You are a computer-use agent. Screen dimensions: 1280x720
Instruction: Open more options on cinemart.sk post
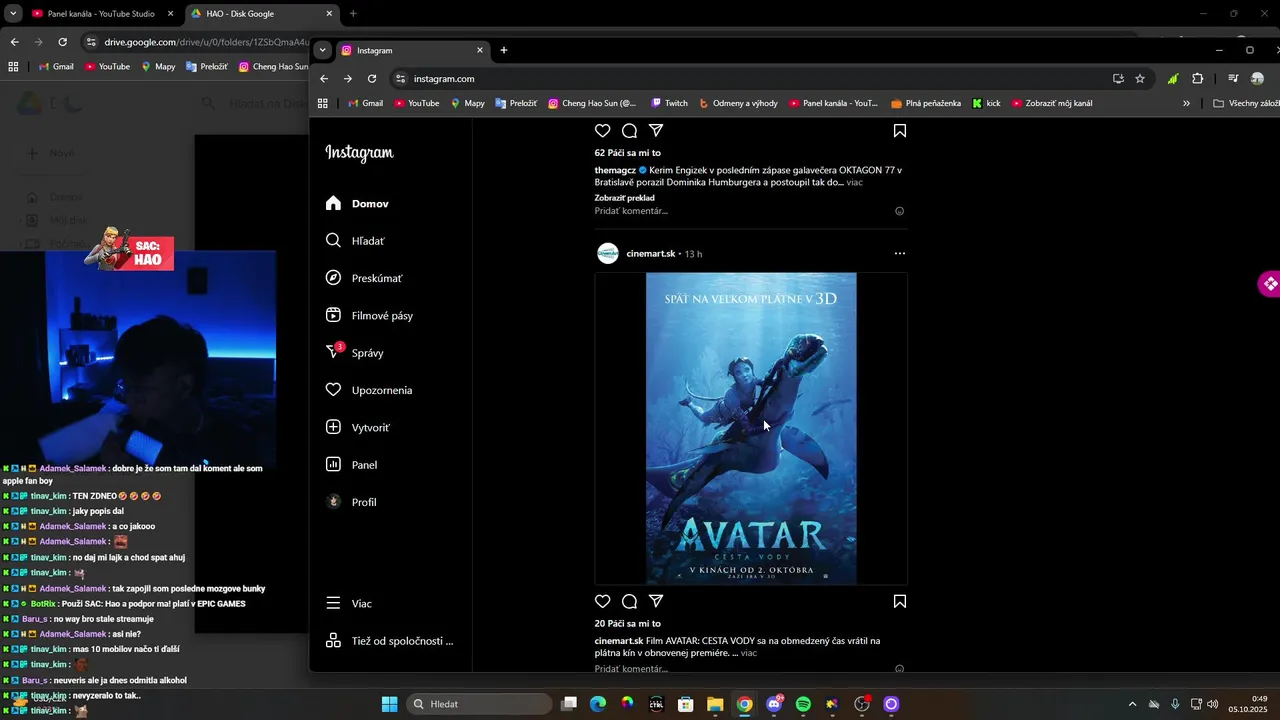(899, 254)
